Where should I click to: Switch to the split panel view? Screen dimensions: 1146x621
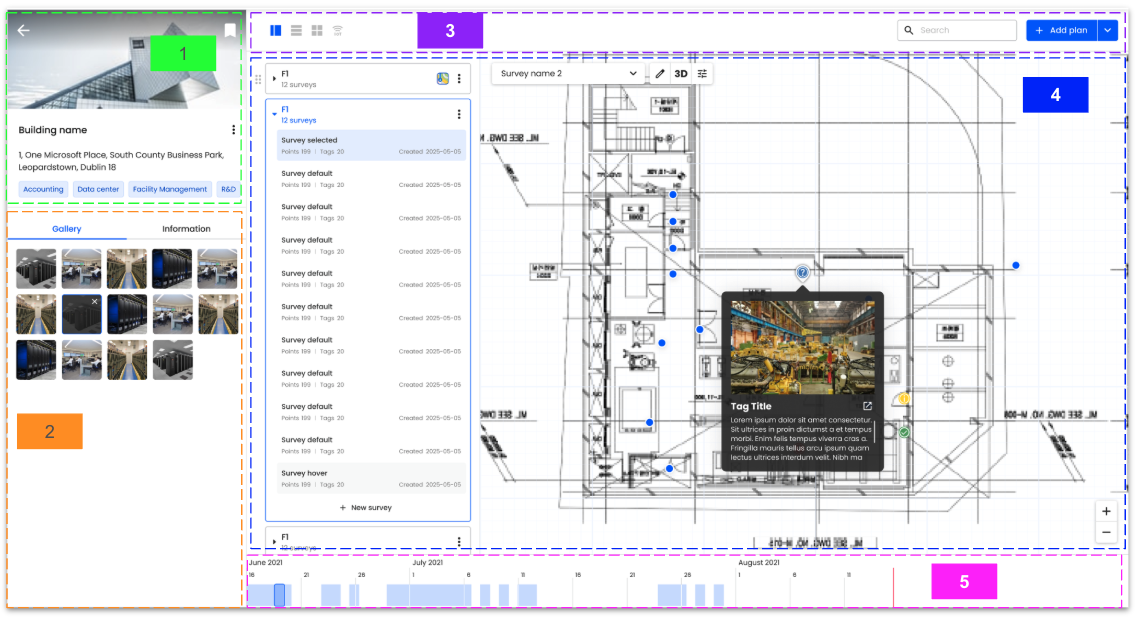click(x=276, y=31)
